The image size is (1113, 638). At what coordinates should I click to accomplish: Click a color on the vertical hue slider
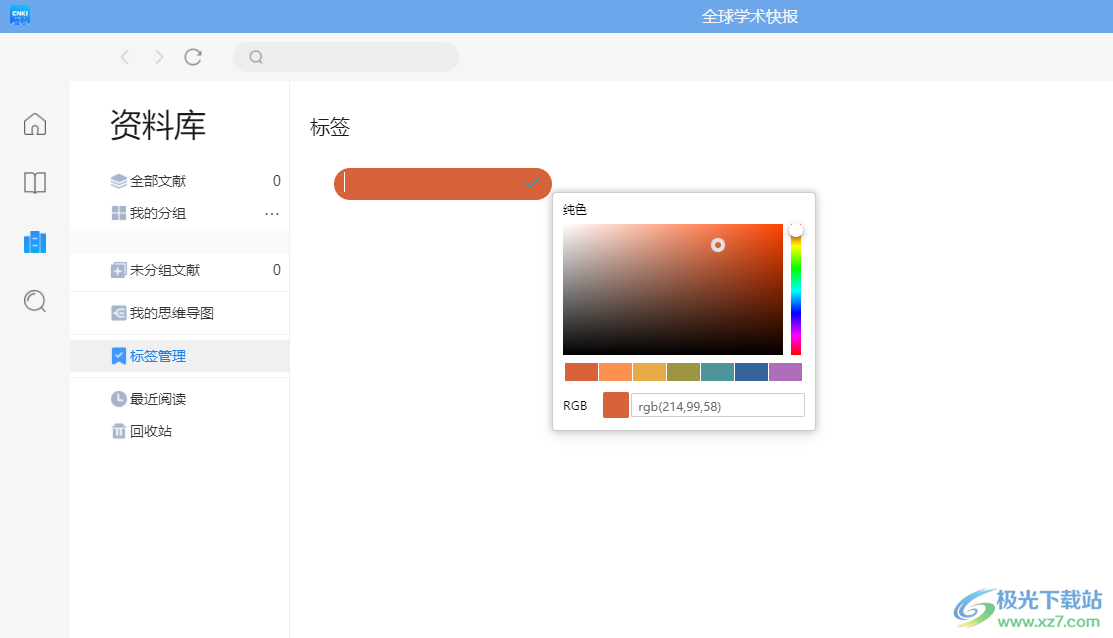[x=795, y=290]
